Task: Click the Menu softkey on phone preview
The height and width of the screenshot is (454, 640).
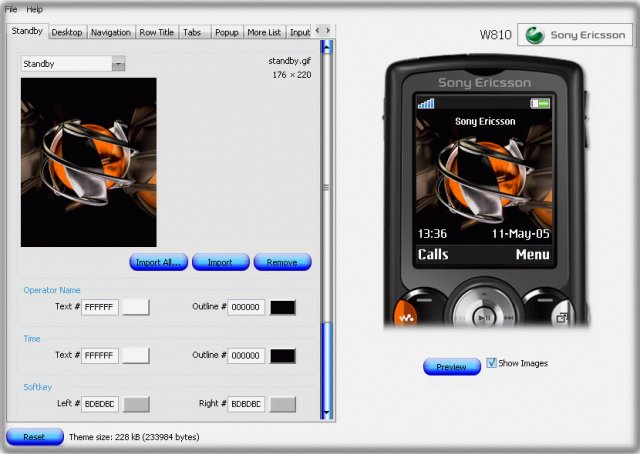Action: click(x=533, y=254)
